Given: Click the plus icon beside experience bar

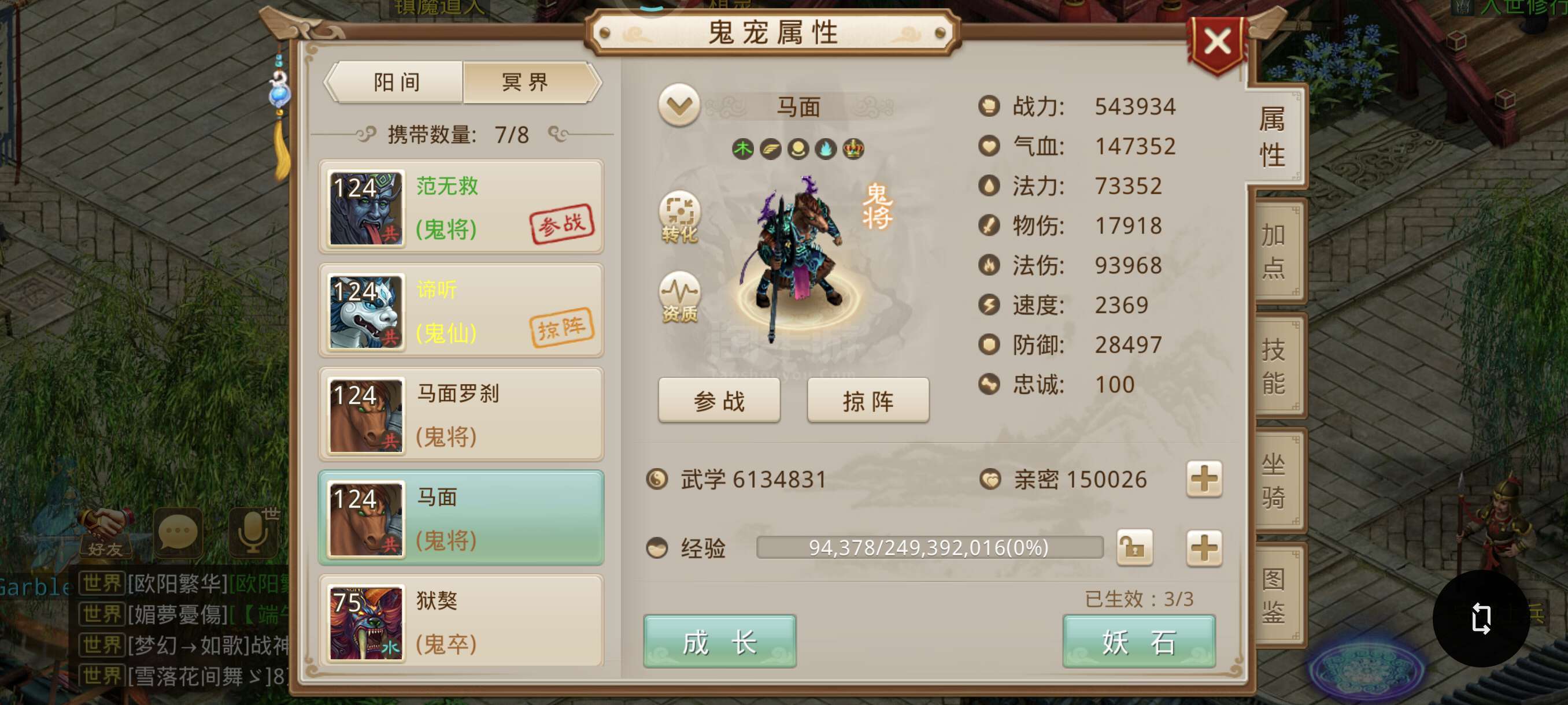Looking at the screenshot, I should coord(1203,547).
